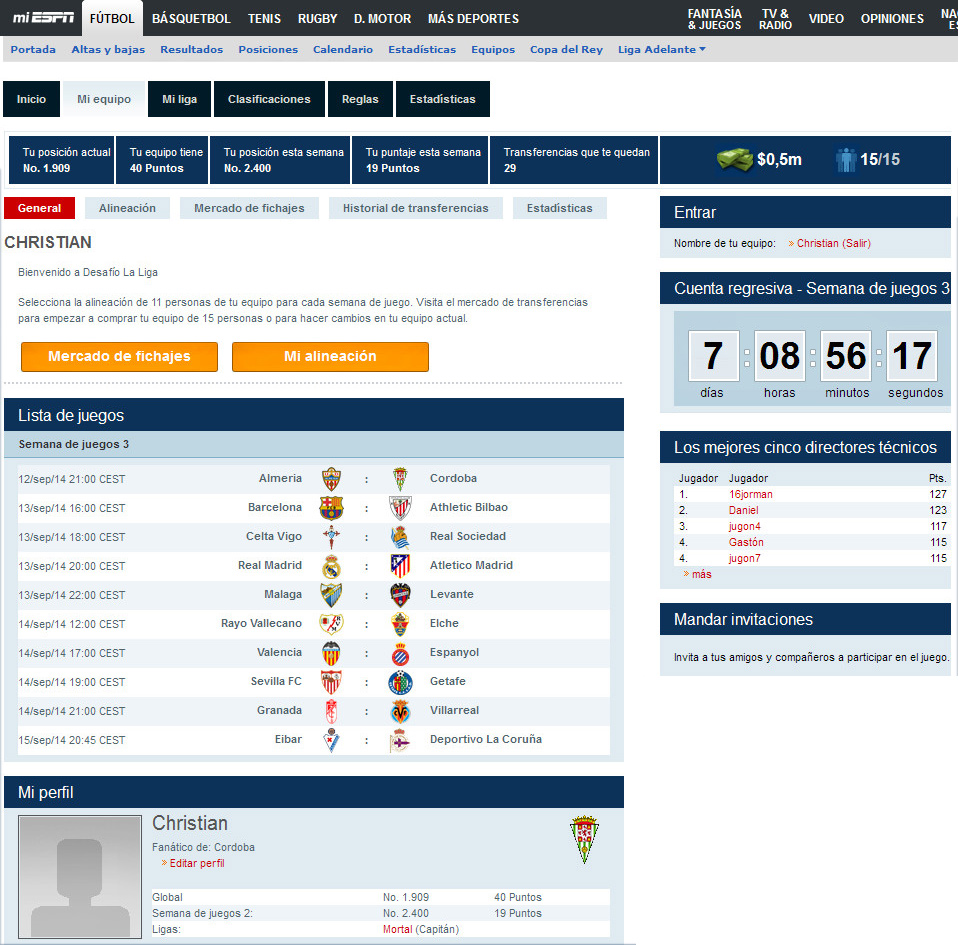Open the MÁS DEPORTES menu
This screenshot has width=958, height=945.
(474, 18)
